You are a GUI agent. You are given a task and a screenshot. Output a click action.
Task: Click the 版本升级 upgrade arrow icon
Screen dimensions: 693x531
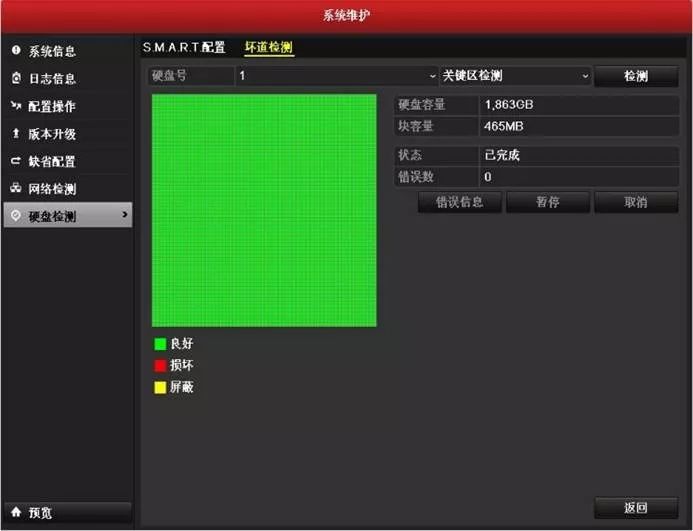click(16, 133)
